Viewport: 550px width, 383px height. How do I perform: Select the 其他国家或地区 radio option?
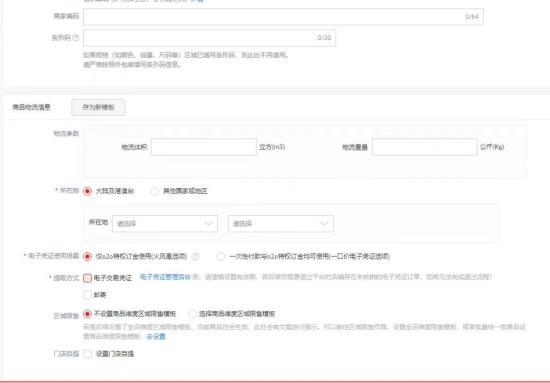pos(155,191)
